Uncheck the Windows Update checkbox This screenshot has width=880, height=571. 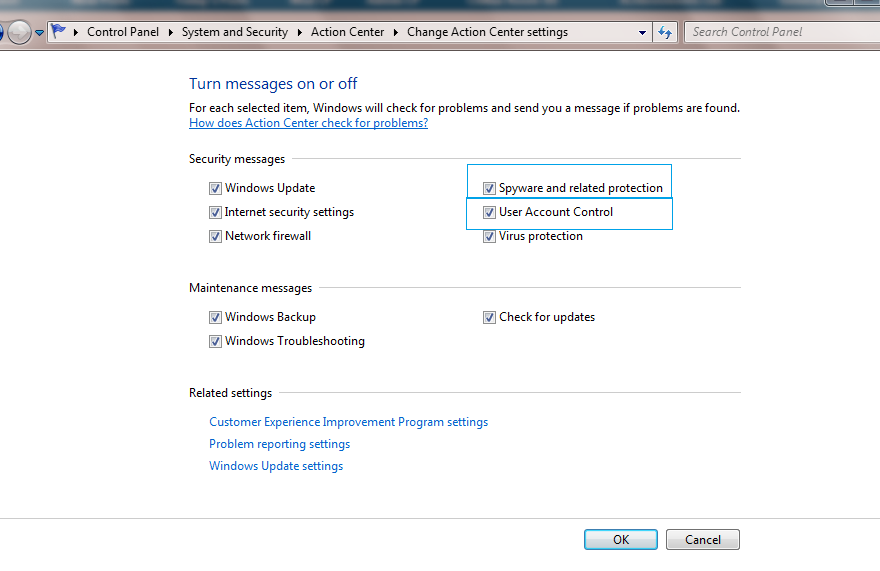216,188
